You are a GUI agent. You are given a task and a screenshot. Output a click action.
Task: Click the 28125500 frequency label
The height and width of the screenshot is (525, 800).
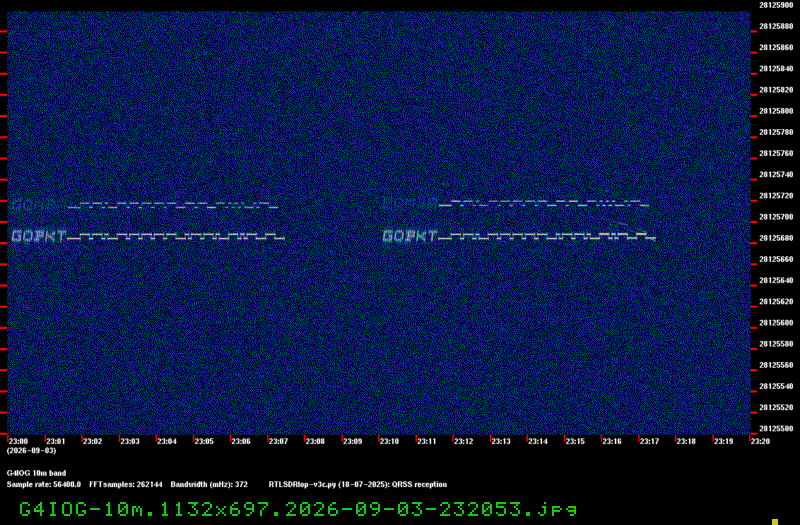pyautogui.click(x=776, y=429)
